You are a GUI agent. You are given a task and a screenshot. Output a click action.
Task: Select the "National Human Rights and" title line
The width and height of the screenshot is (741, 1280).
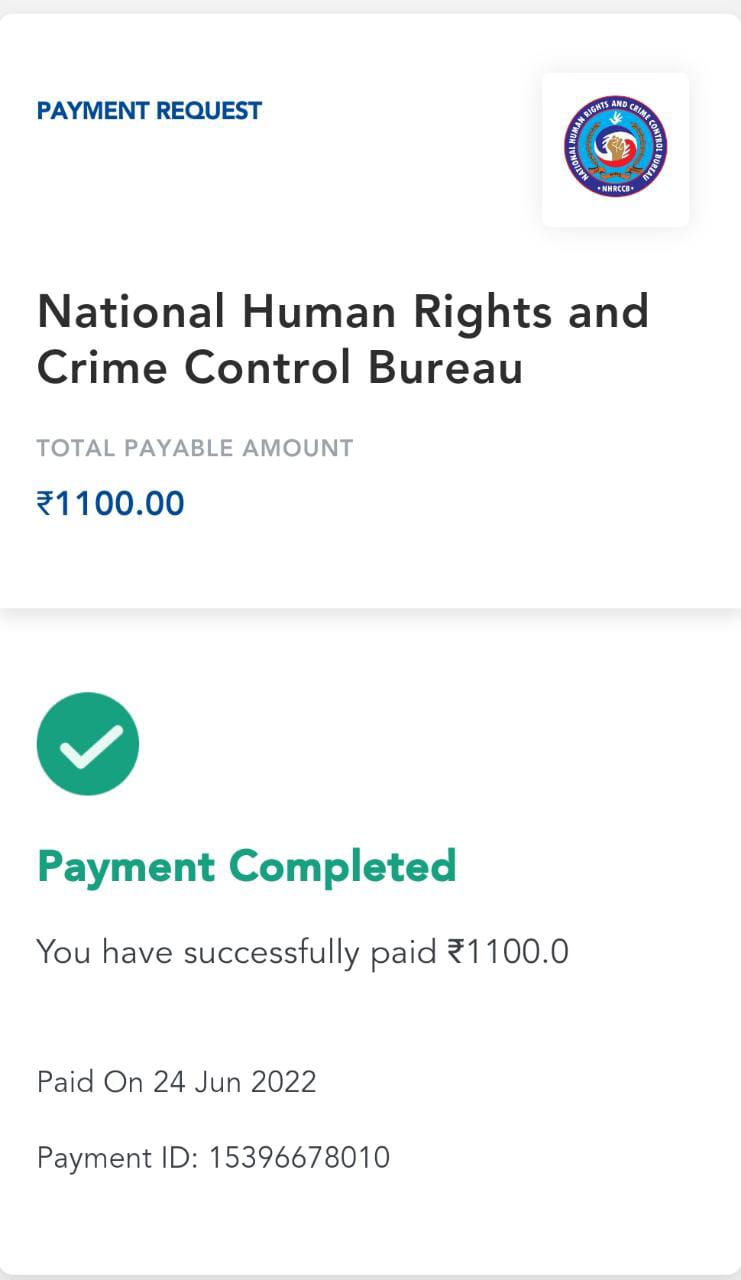coord(343,312)
